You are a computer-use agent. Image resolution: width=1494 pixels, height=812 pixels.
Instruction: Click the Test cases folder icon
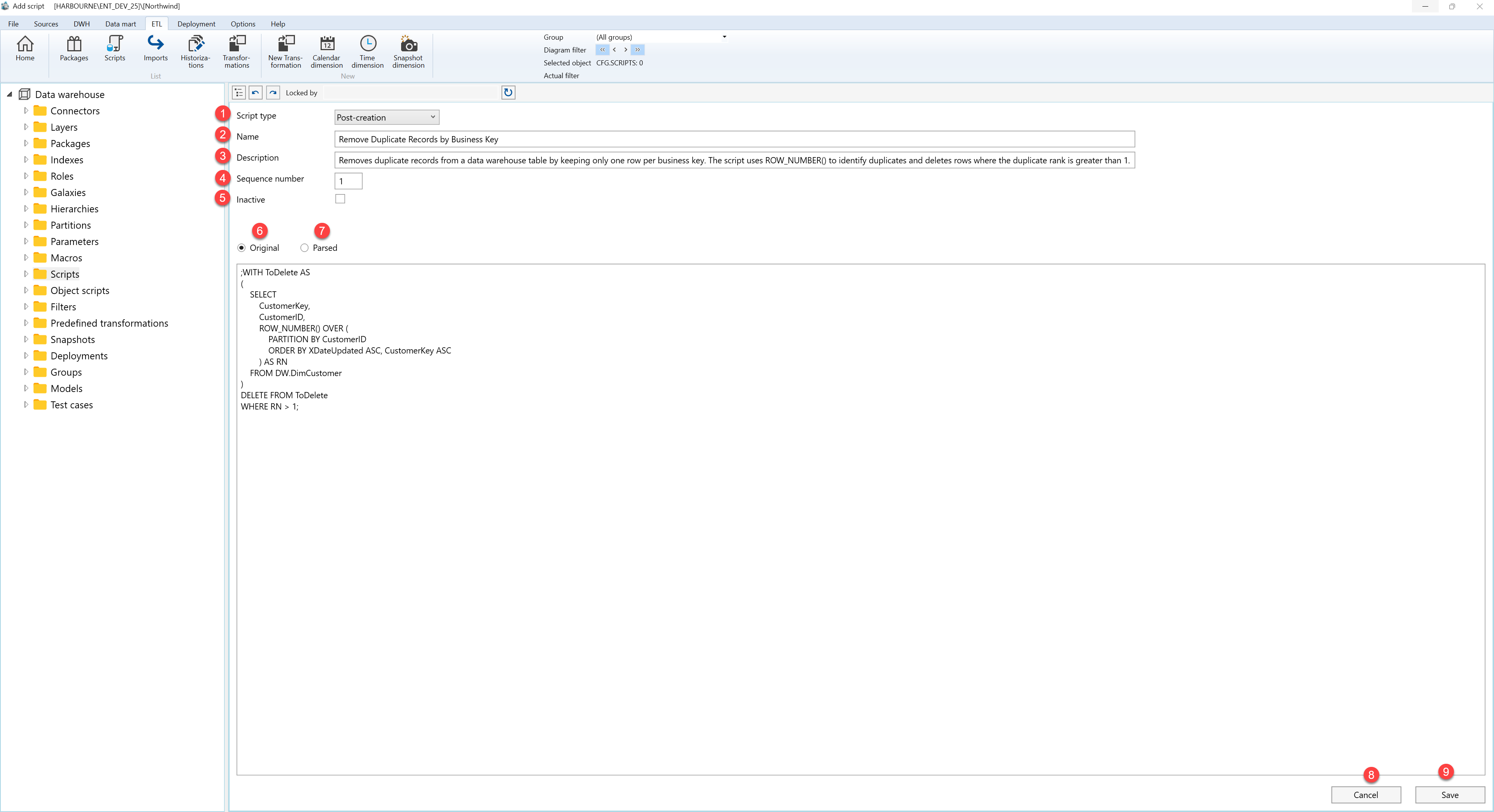click(40, 404)
